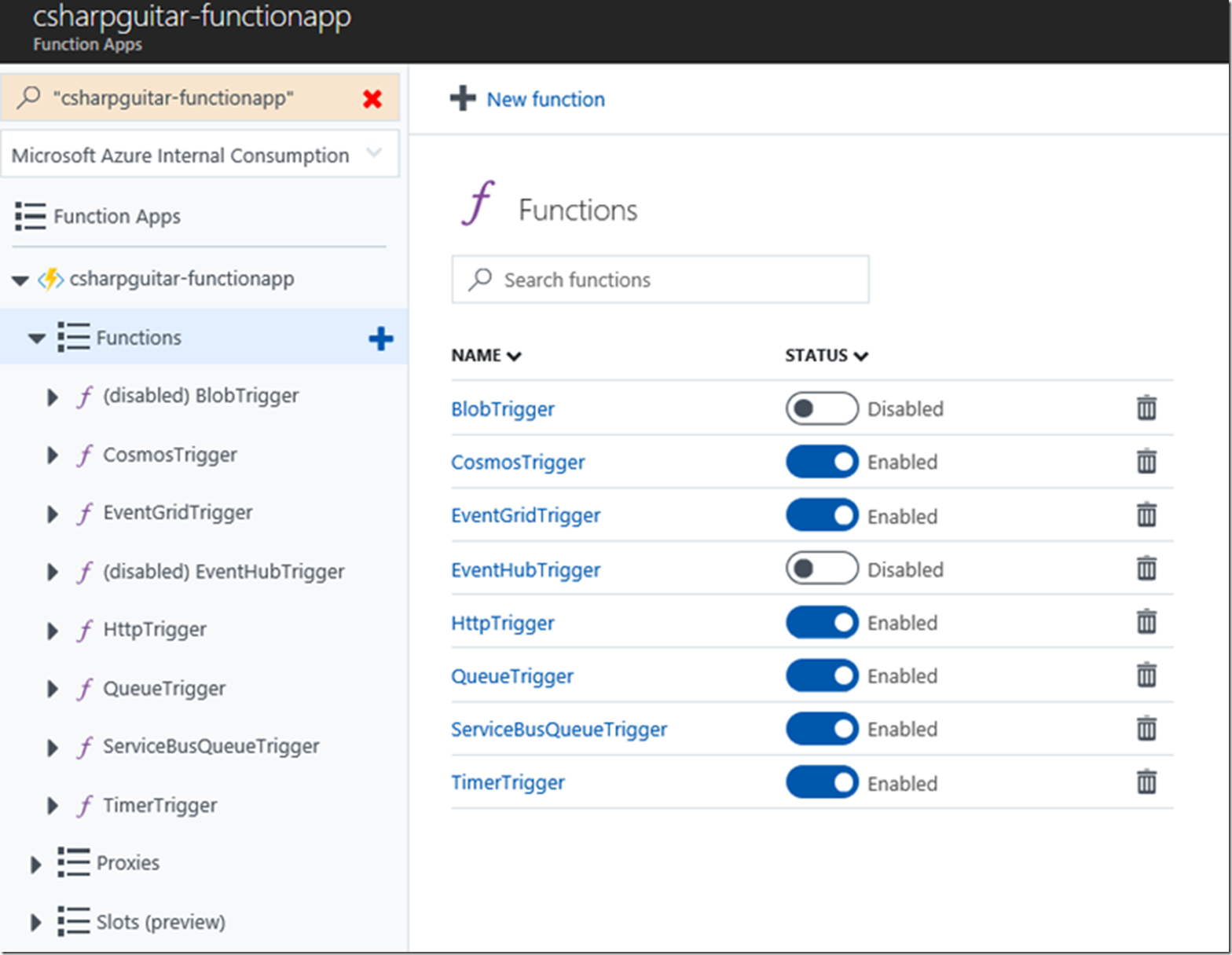Expand ServiceBusQueueTrigger tree arrow
The image size is (1232, 955).
point(53,748)
